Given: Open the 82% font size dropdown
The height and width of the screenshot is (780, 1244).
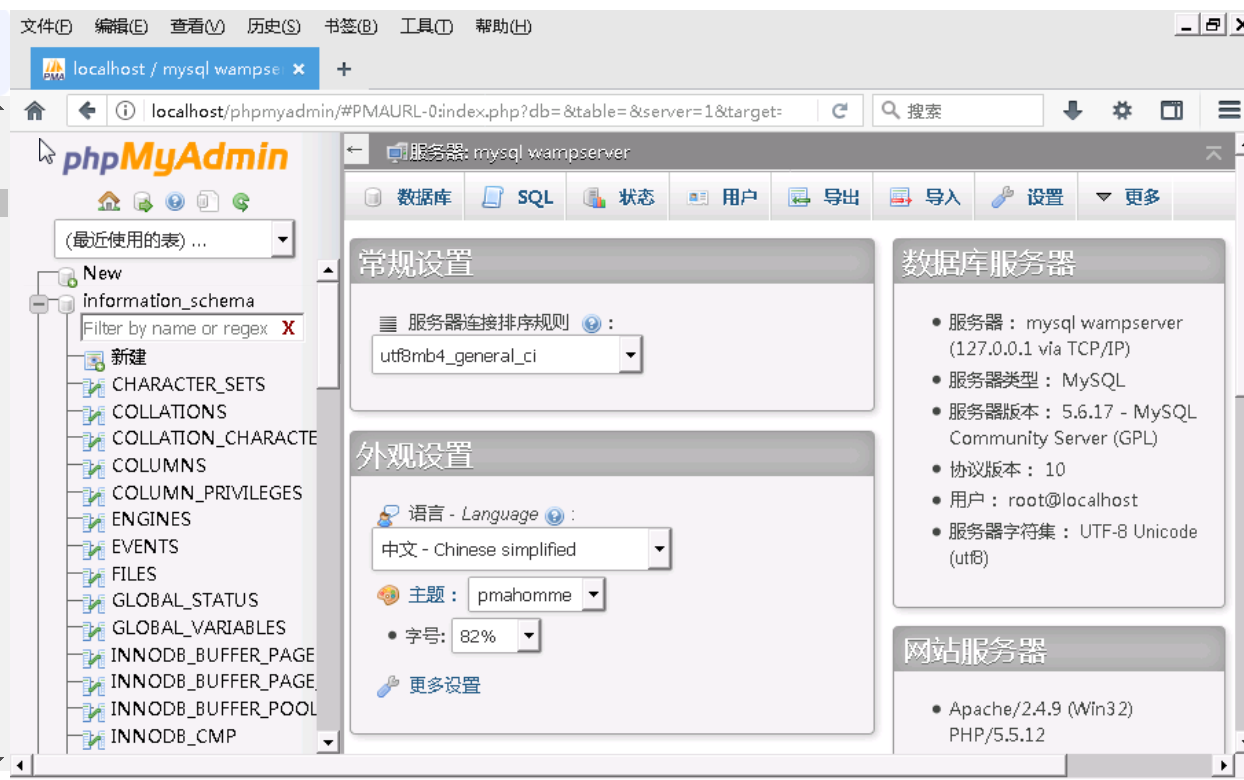Looking at the screenshot, I should click(x=496, y=636).
